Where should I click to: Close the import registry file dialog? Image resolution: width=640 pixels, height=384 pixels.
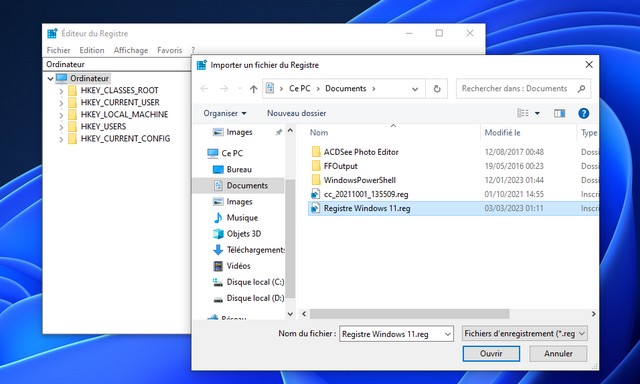589,64
